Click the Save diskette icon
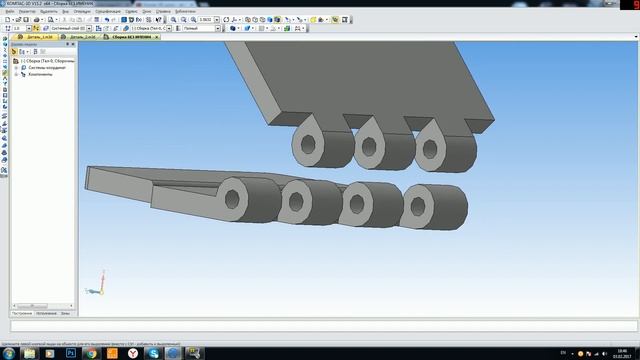The width and height of the screenshot is (640, 360). coord(26,20)
